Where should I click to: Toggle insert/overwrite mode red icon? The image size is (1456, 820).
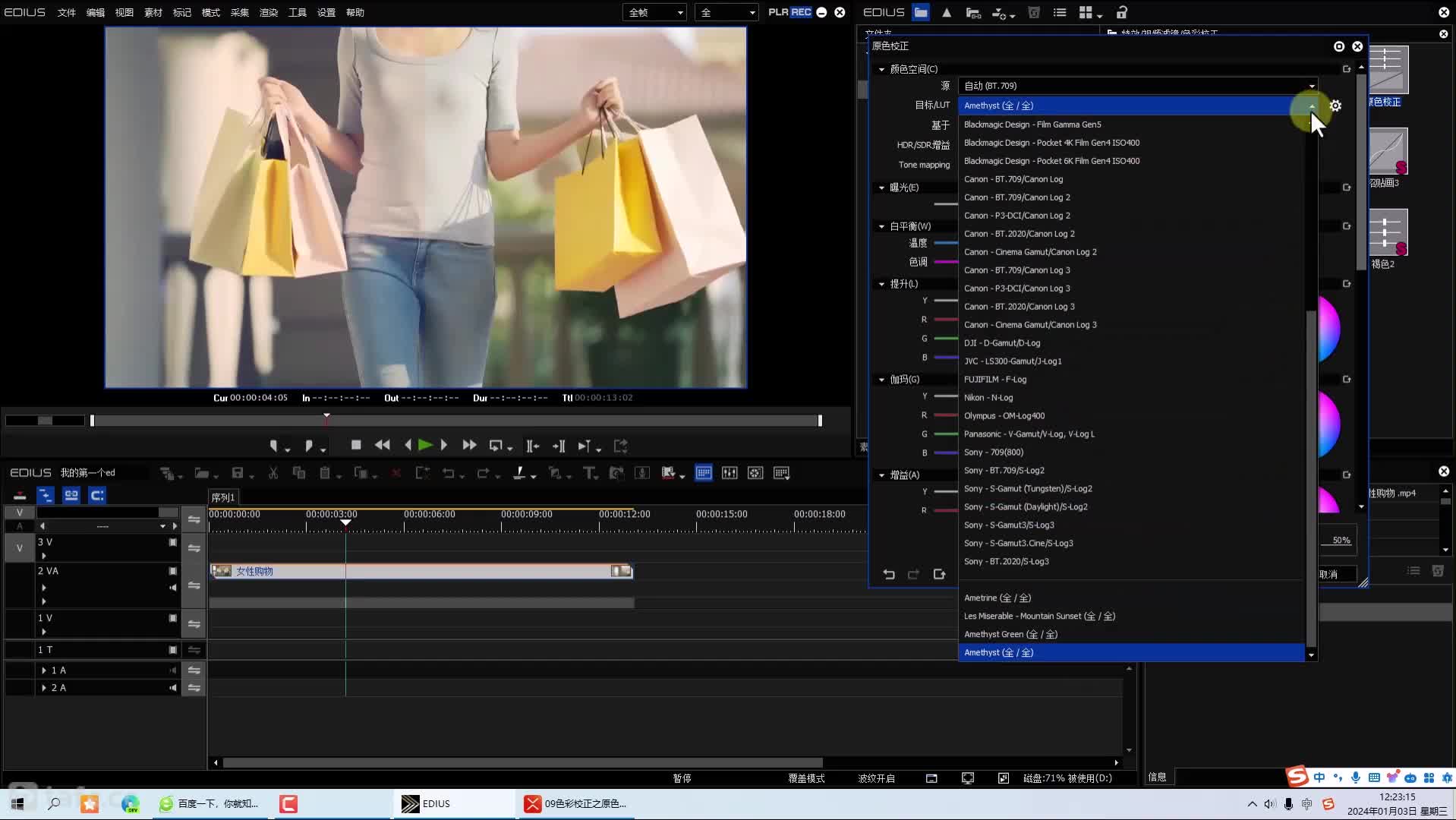click(x=20, y=495)
